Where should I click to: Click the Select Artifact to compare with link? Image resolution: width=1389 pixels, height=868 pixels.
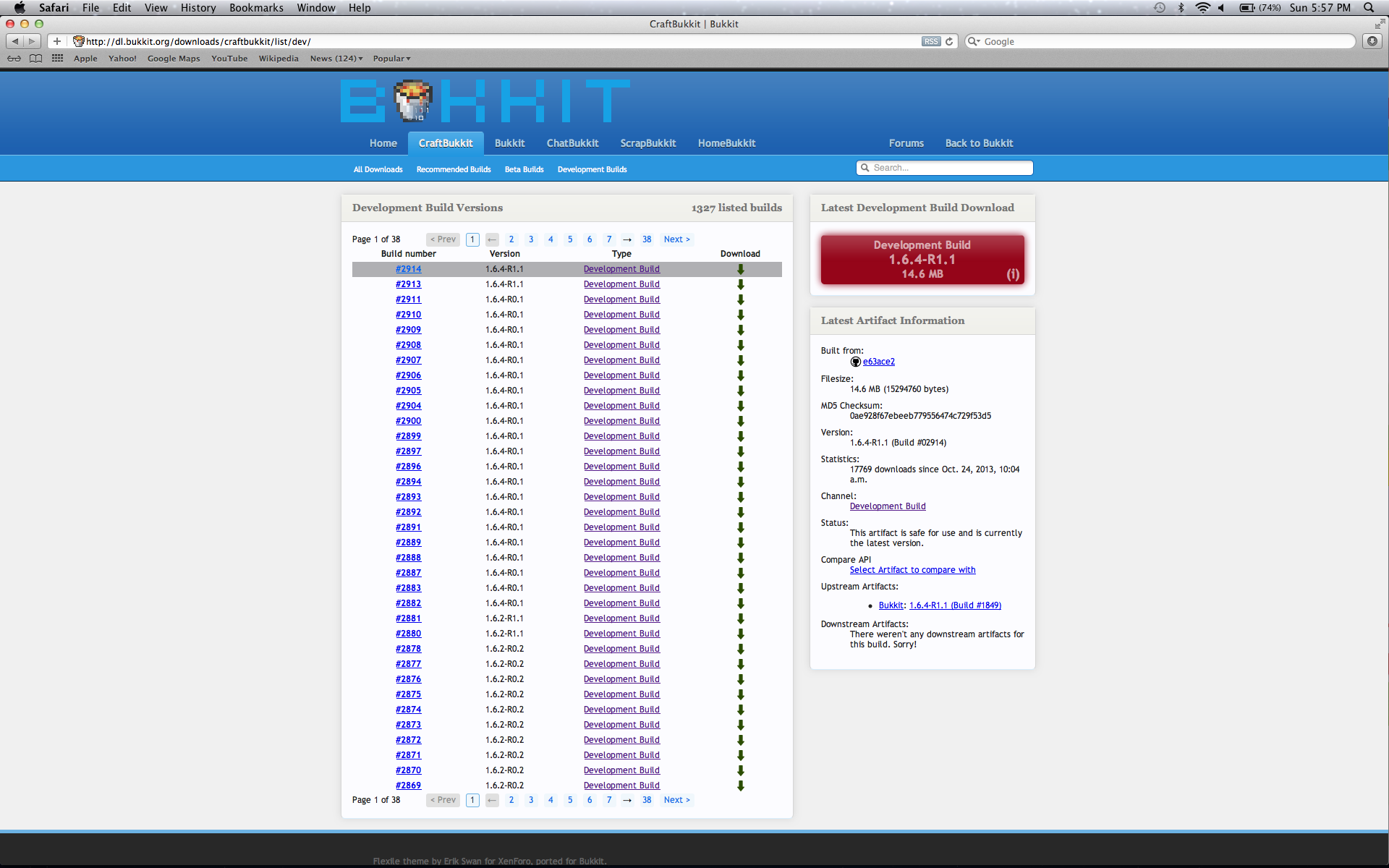tap(911, 569)
